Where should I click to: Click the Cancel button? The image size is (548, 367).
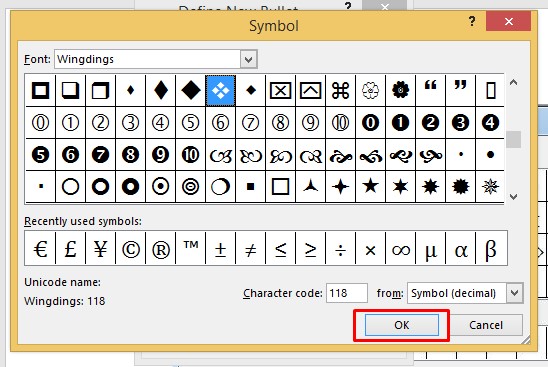click(x=486, y=325)
